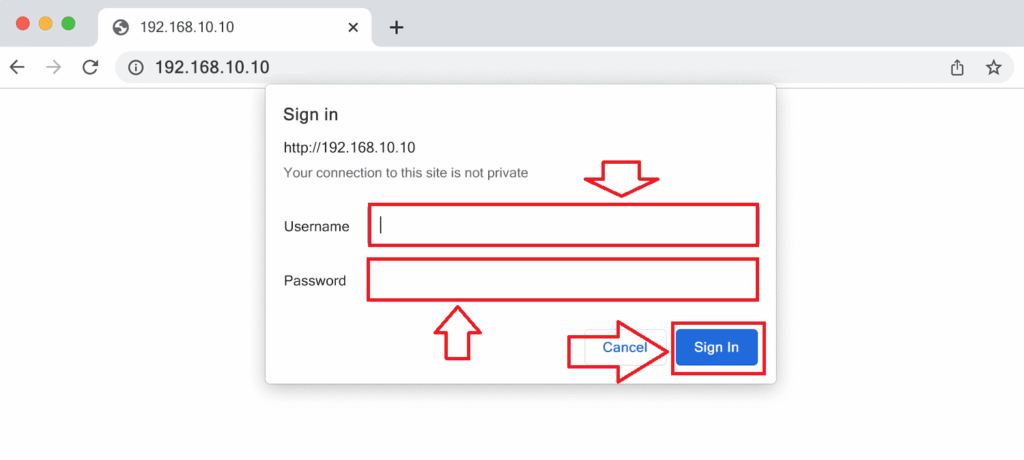Click the browser back arrow
This screenshot has height=460, width=1024.
point(16,67)
